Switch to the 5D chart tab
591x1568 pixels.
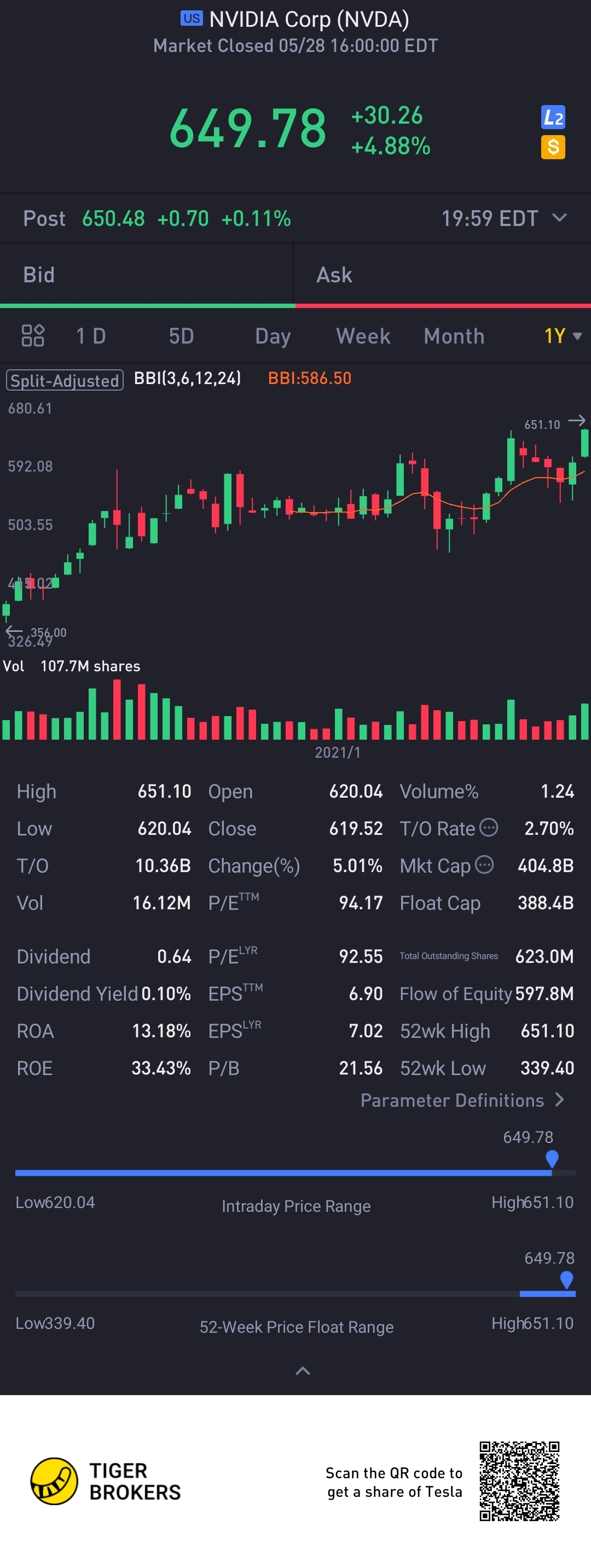pos(181,336)
